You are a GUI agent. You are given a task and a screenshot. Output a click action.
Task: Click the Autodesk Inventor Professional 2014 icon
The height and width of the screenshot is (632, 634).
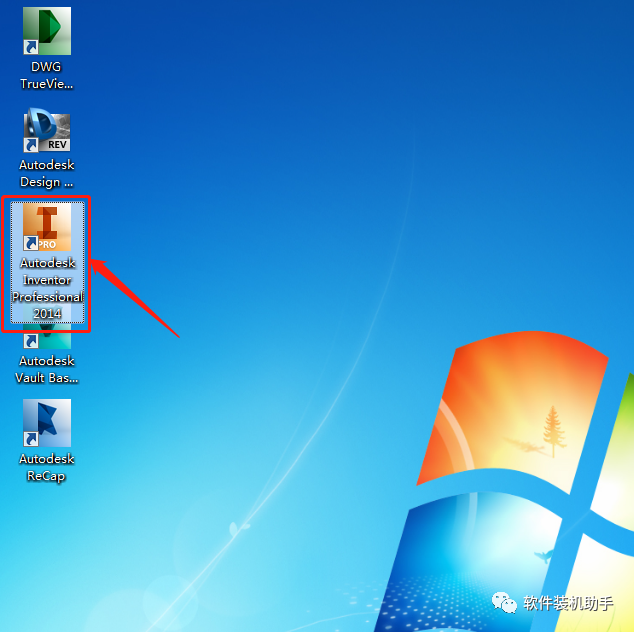[47, 227]
